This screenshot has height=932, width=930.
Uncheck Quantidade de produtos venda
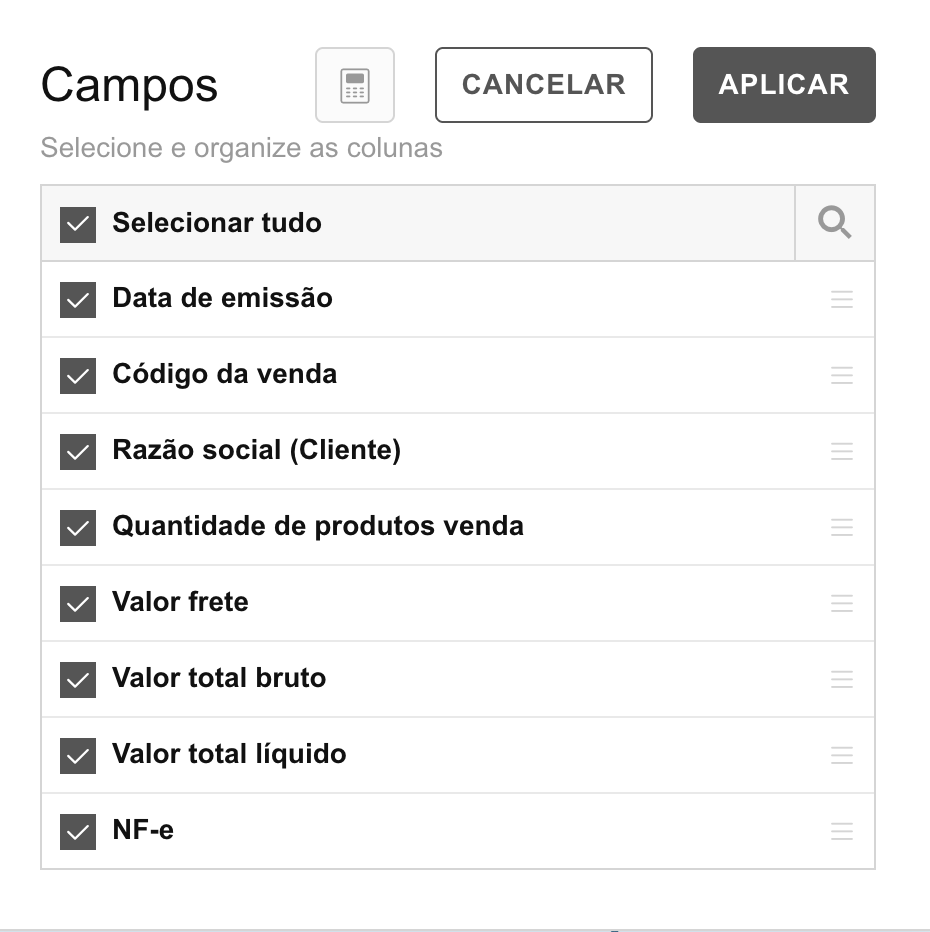tap(78, 528)
